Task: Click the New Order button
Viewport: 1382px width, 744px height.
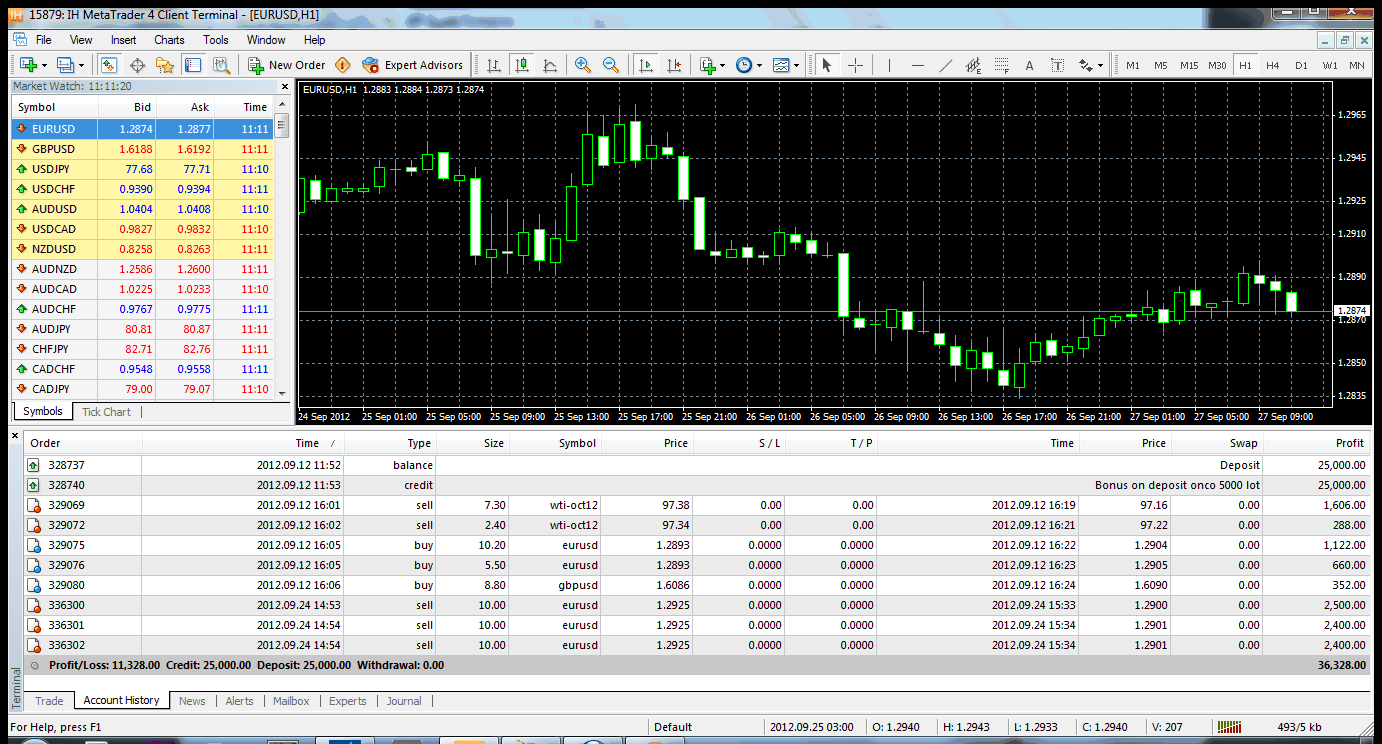Action: coord(287,65)
